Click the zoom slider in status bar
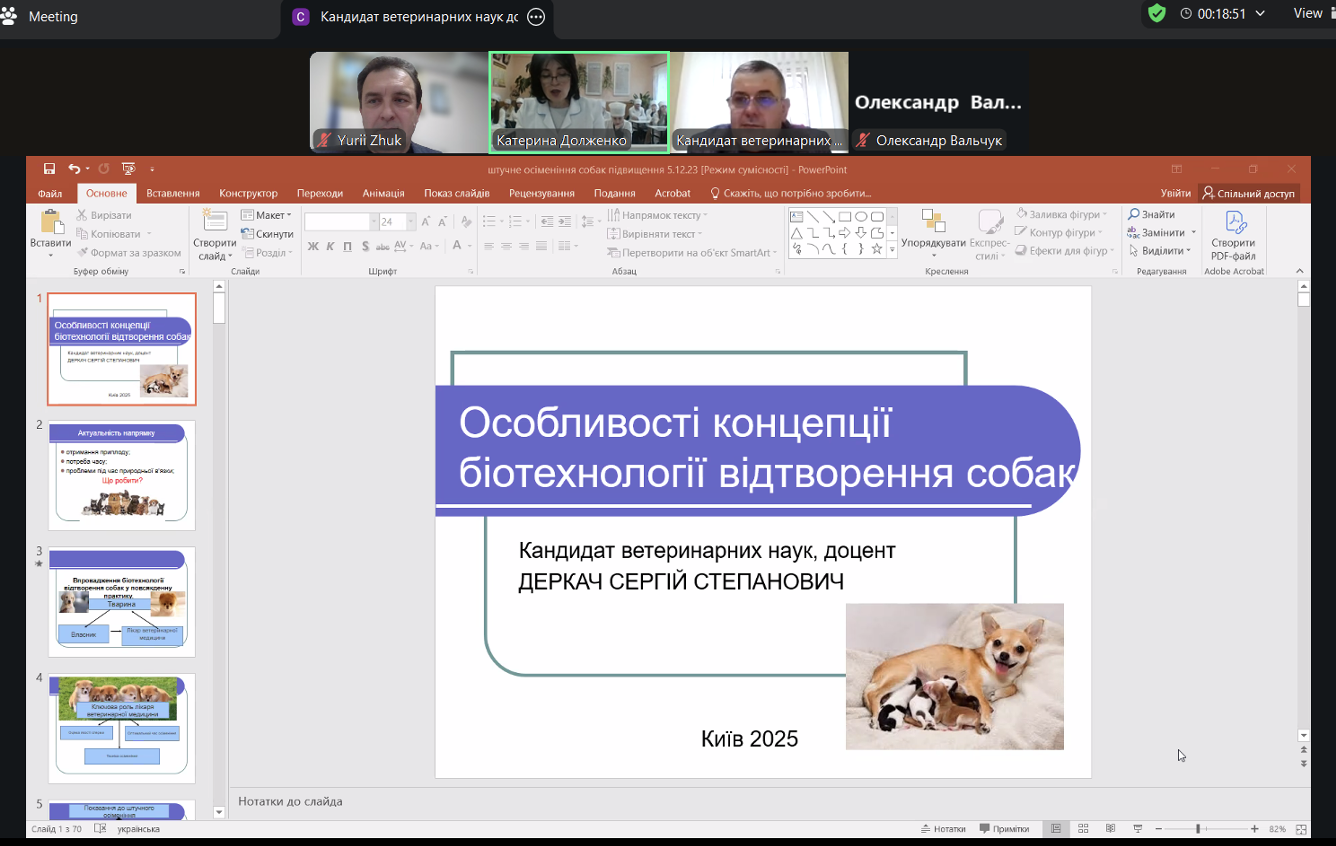This screenshot has height=846, width=1336. tap(1198, 829)
